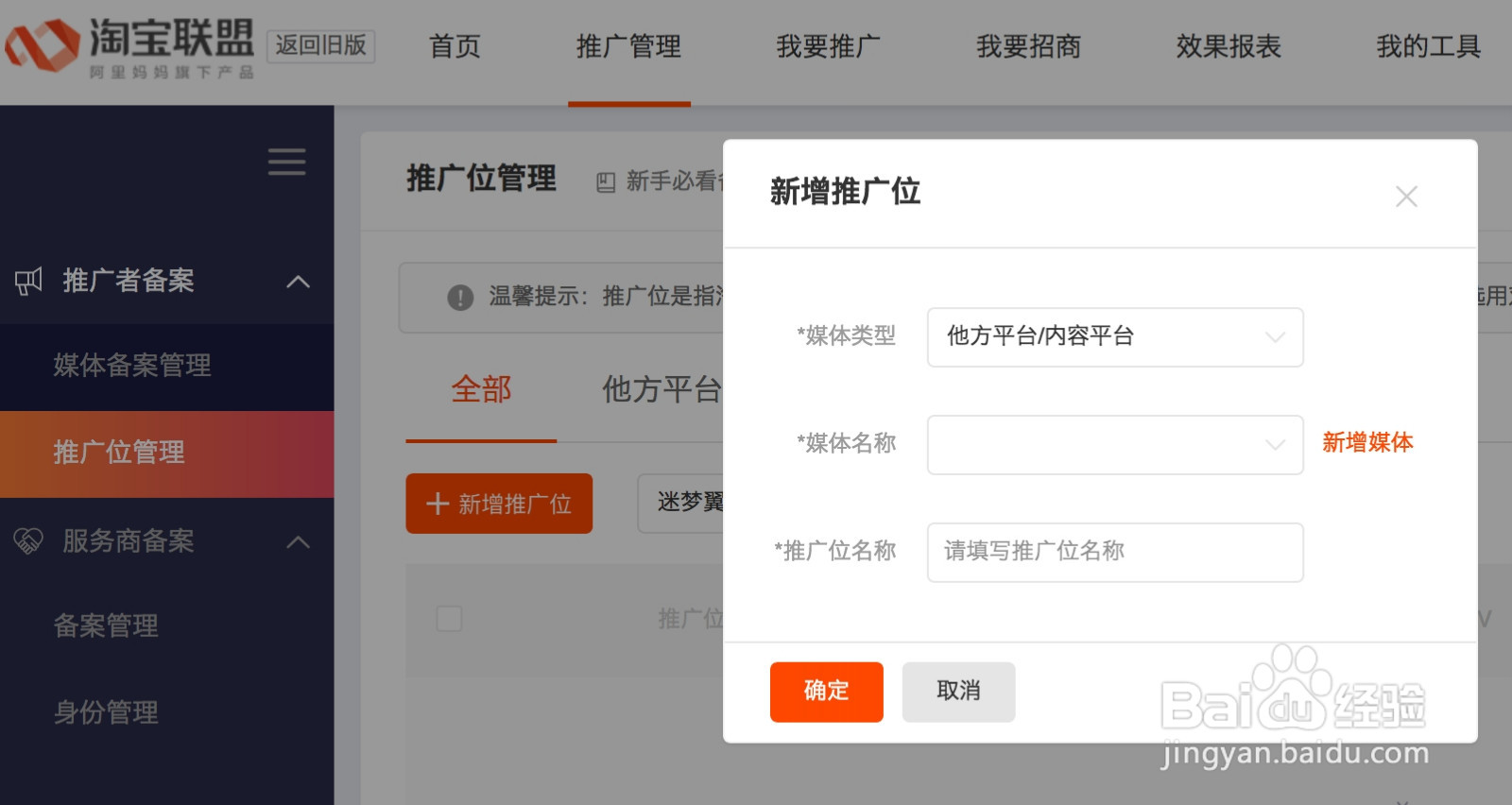Open 身份管理 in the sidebar
1512x805 pixels.
pos(106,712)
